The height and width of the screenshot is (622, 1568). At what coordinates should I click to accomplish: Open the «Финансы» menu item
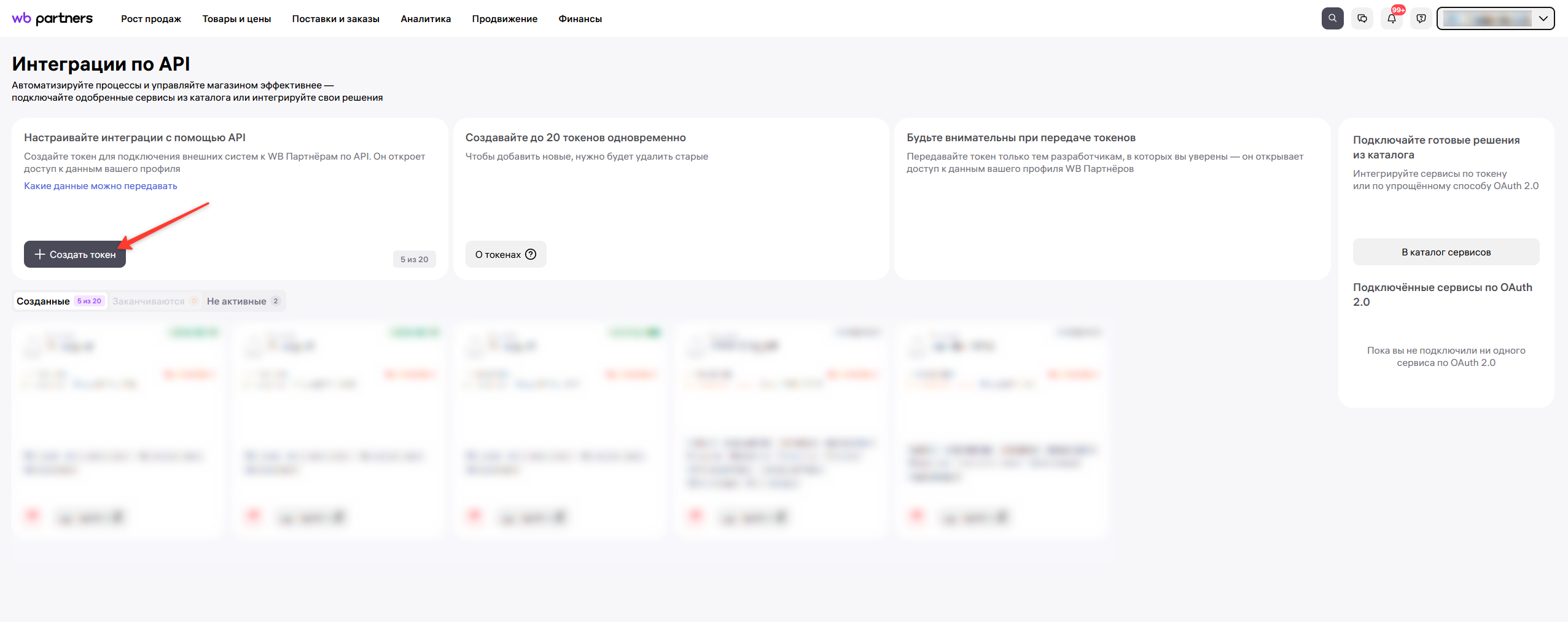tap(580, 19)
